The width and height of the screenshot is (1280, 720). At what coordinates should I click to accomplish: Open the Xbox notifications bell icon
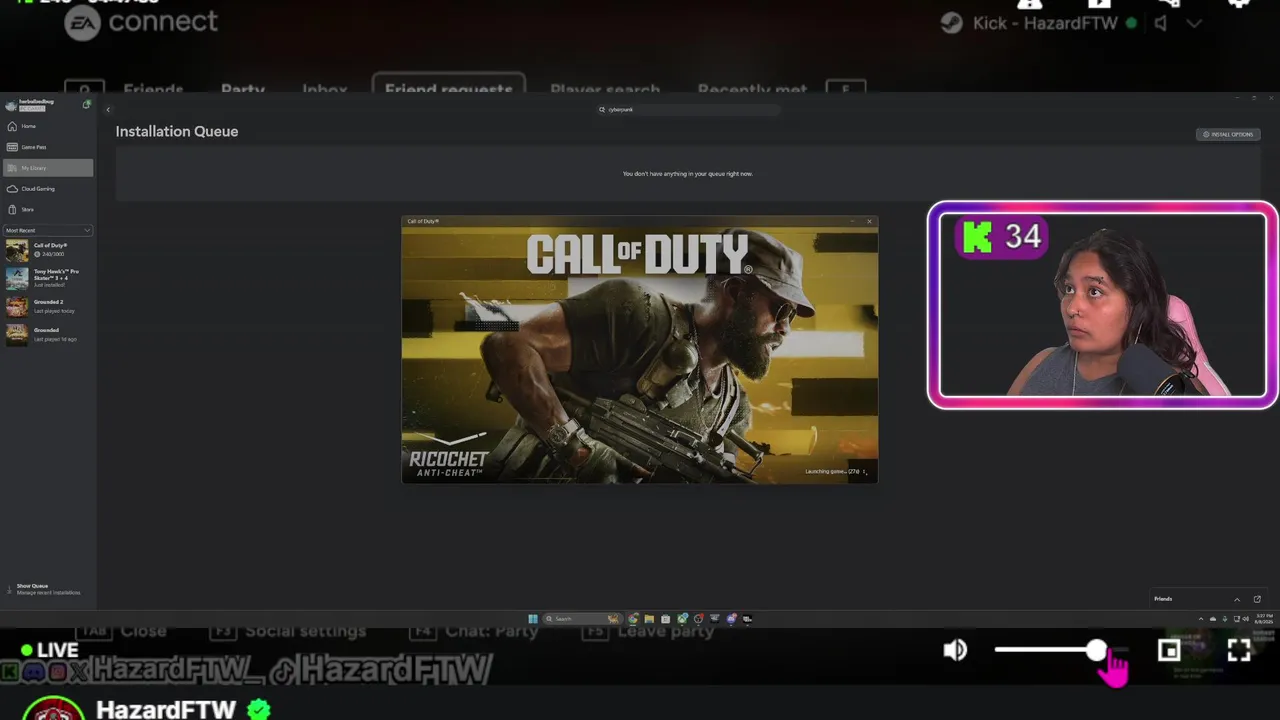click(x=87, y=104)
